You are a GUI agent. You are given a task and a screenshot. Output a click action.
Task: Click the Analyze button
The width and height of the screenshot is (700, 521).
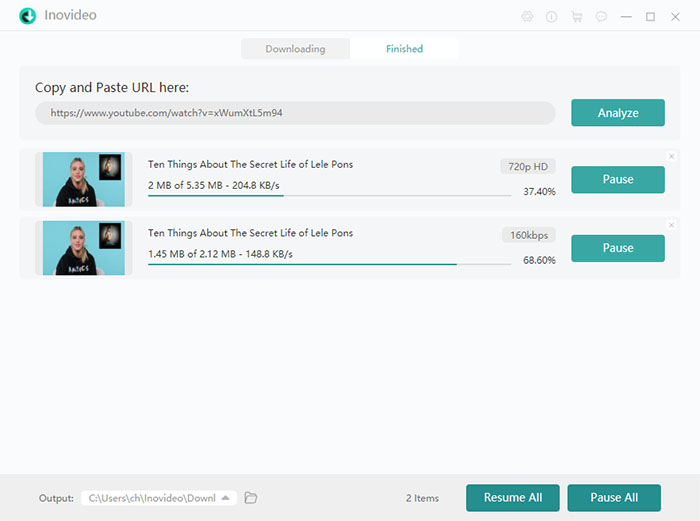[617, 113]
